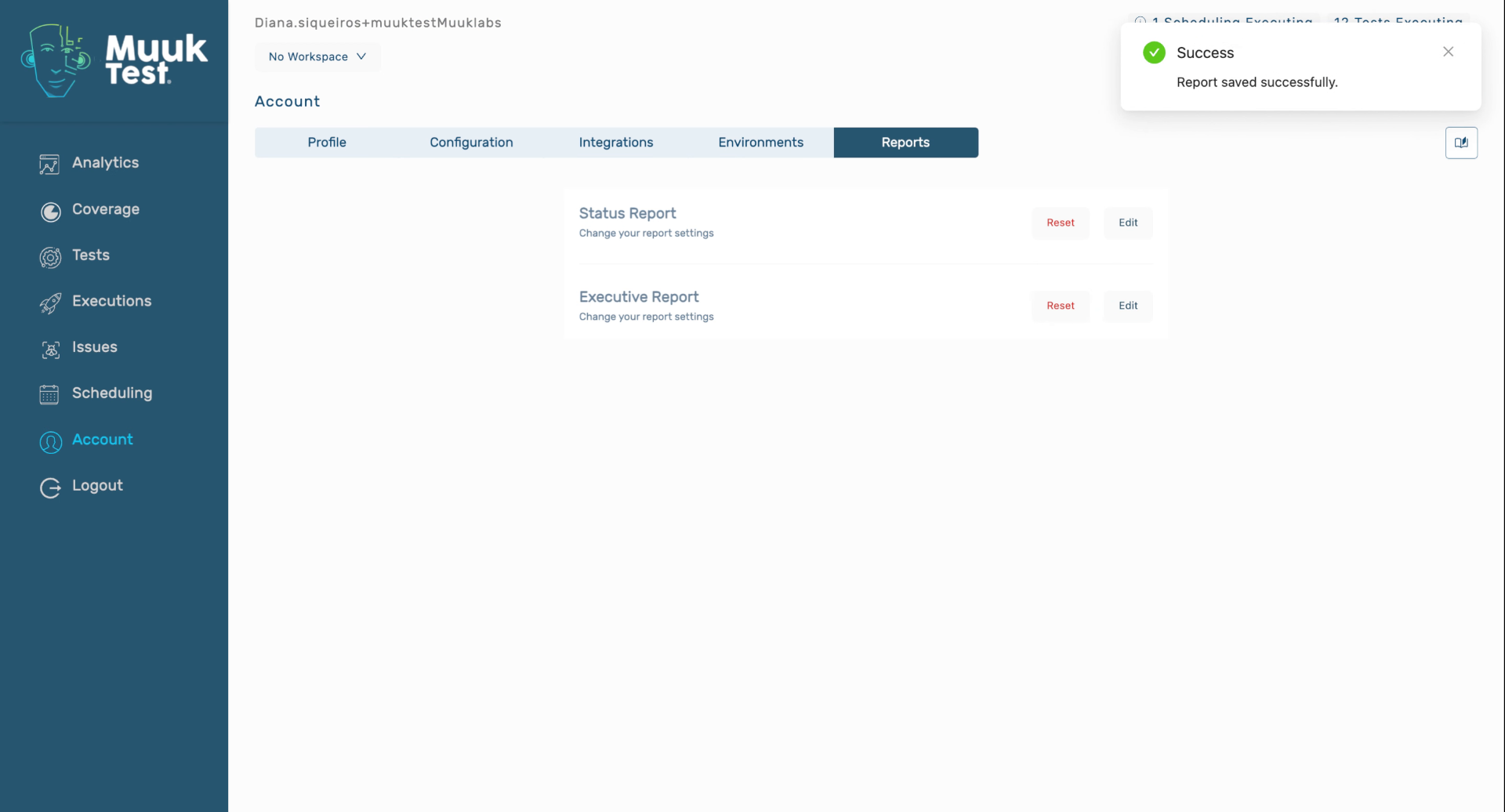Dismiss the Success notification
This screenshot has height=812, width=1505.
(x=1448, y=51)
